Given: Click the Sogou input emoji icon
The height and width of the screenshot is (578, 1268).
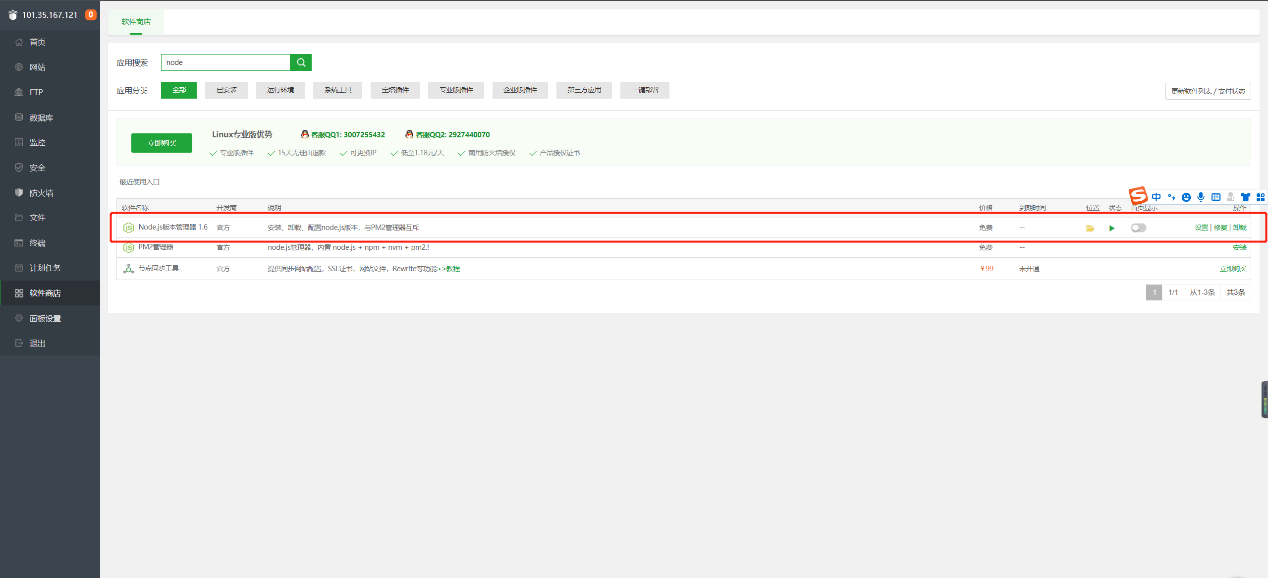Looking at the screenshot, I should [x=1186, y=197].
